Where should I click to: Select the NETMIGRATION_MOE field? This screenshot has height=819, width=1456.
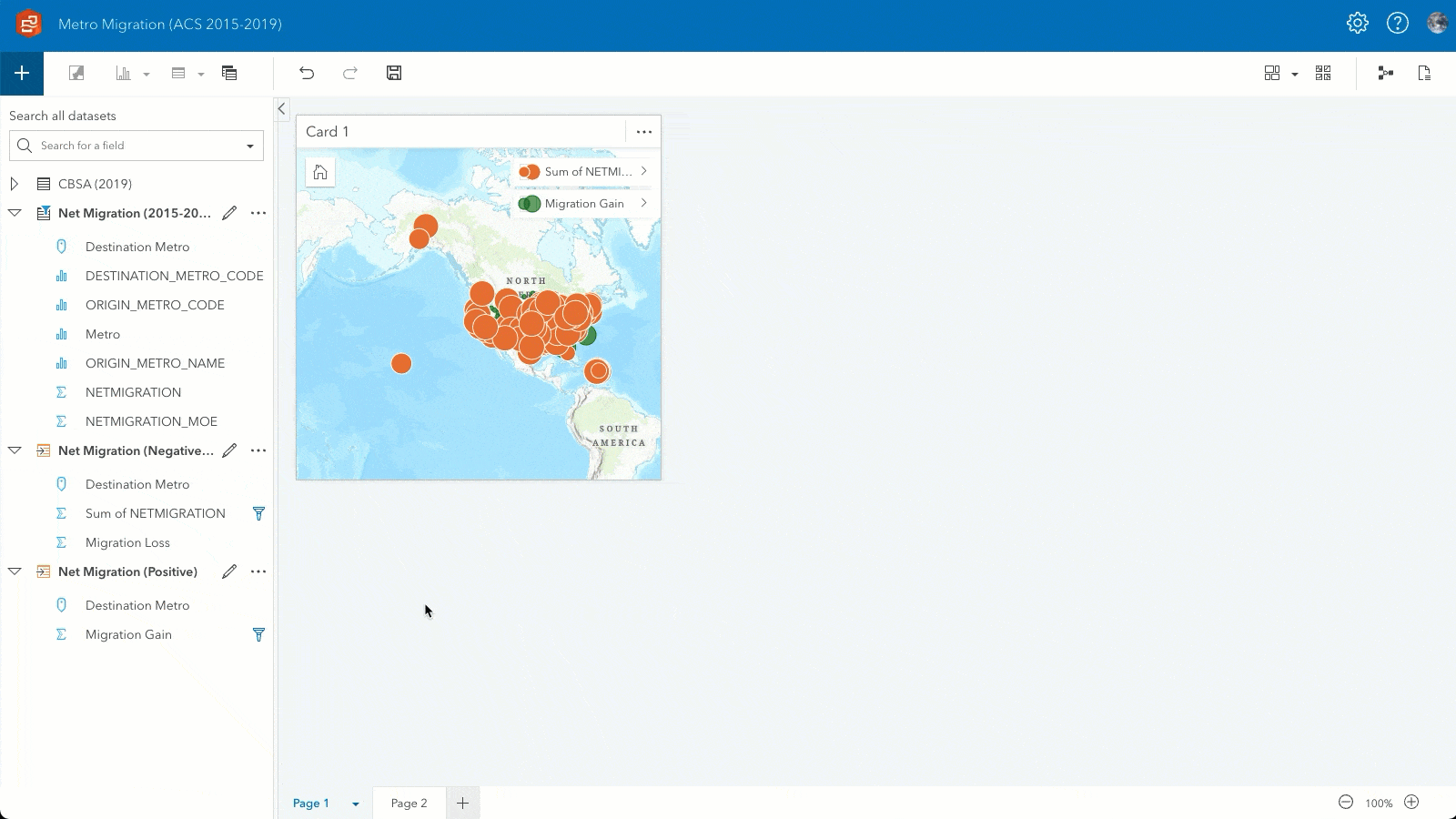(151, 421)
